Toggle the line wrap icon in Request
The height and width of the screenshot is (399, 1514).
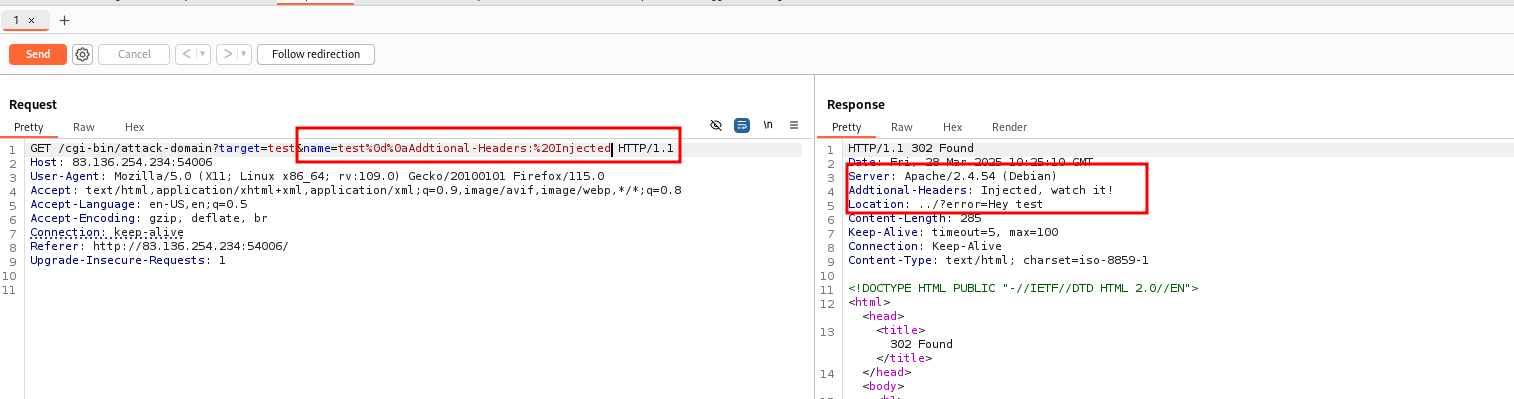pyautogui.click(x=742, y=125)
